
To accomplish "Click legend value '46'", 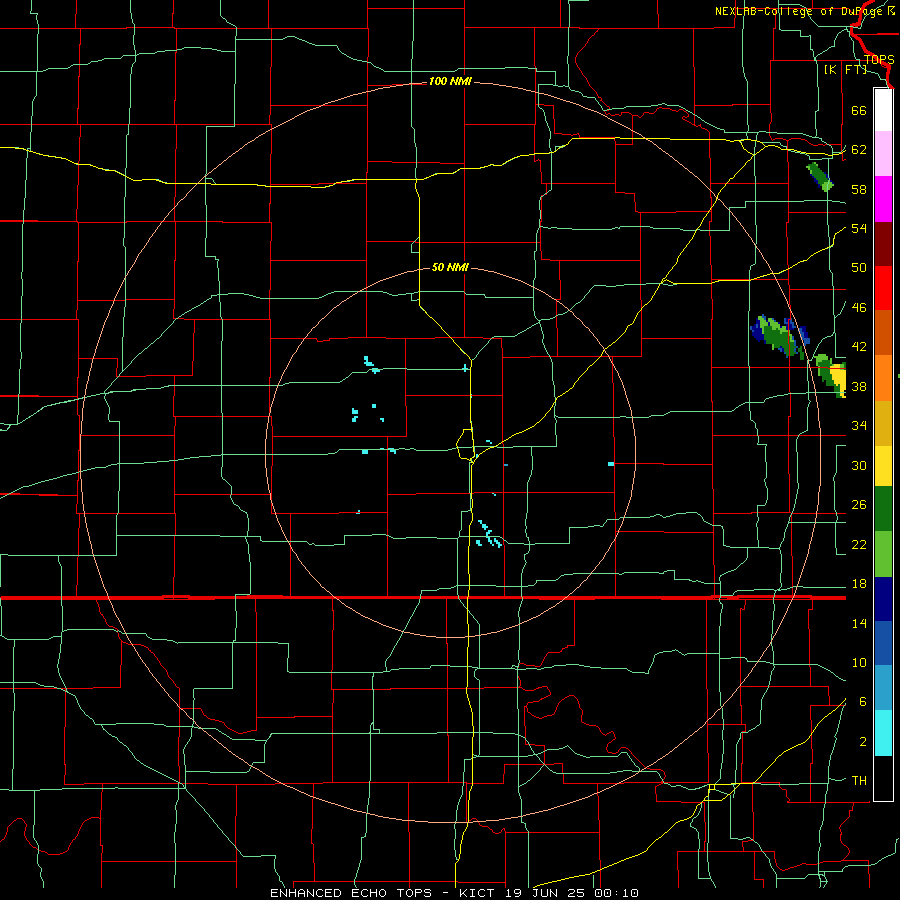I will tap(859, 308).
